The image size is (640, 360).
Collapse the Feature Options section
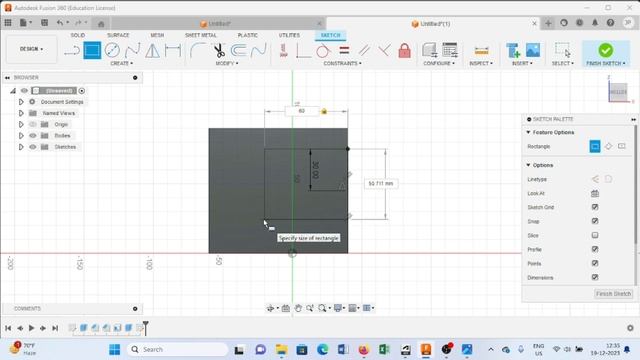click(528, 132)
